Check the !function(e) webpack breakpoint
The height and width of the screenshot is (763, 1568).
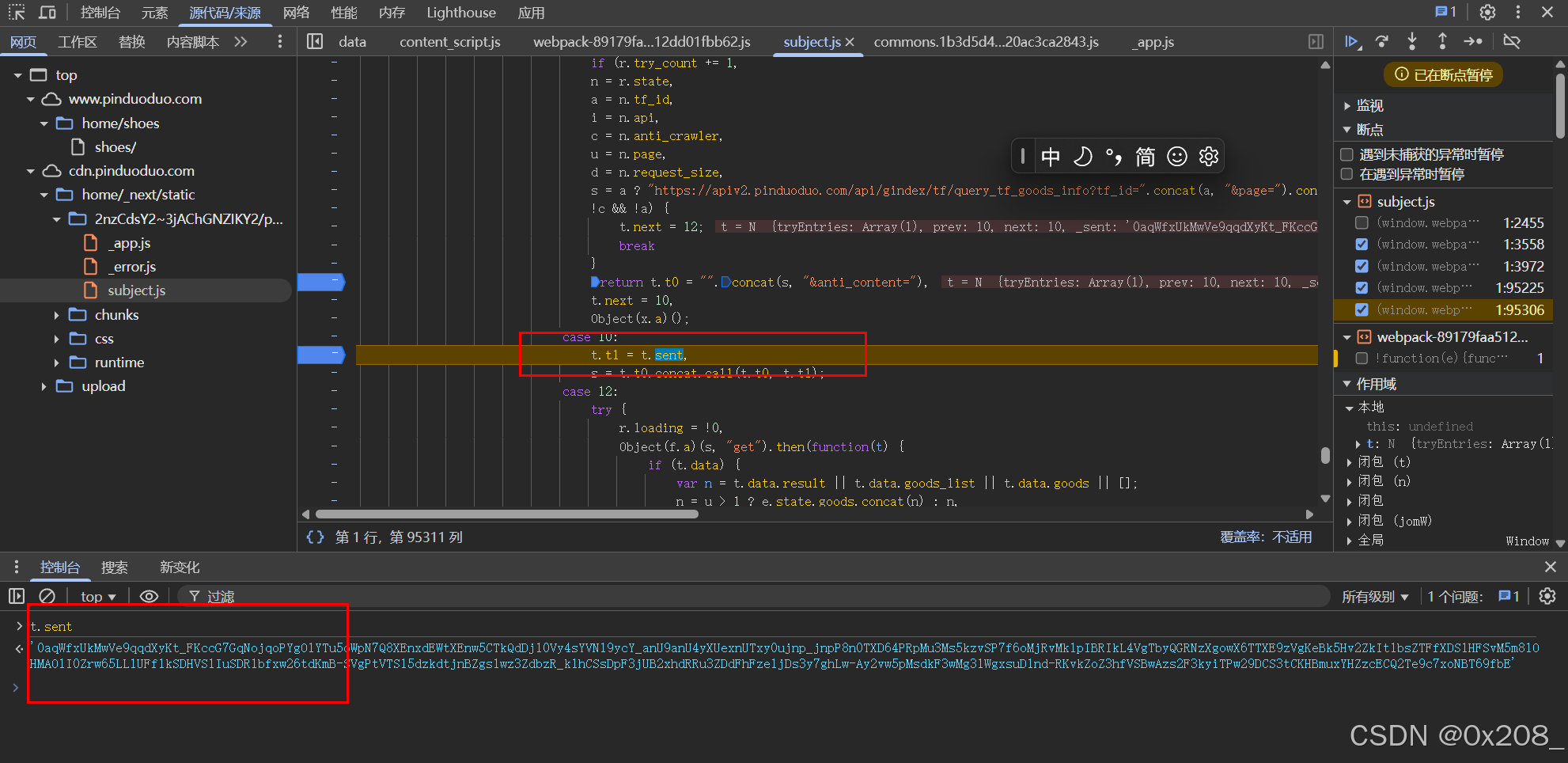(1362, 359)
